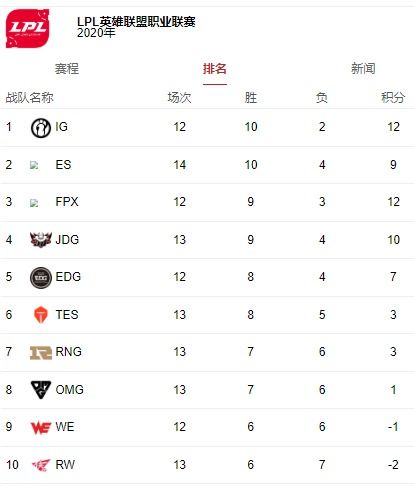This screenshot has height=490, width=414.
Task: Click the EDG team logo
Action: [x=41, y=277]
